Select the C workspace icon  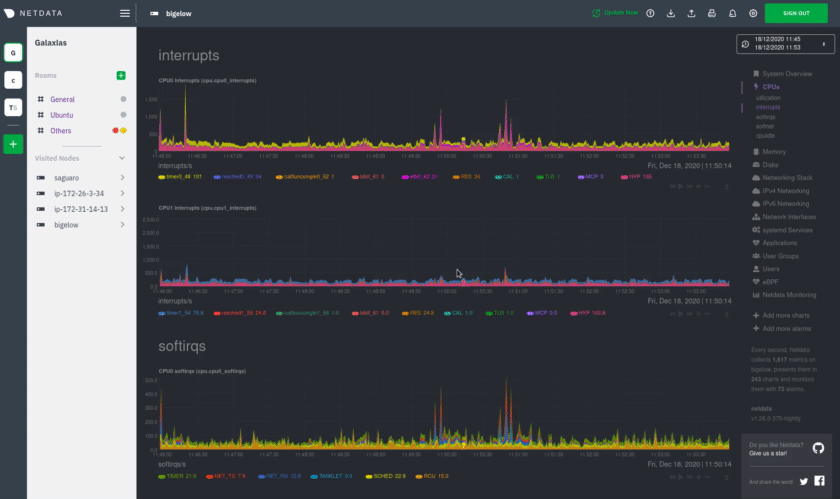coord(13,80)
